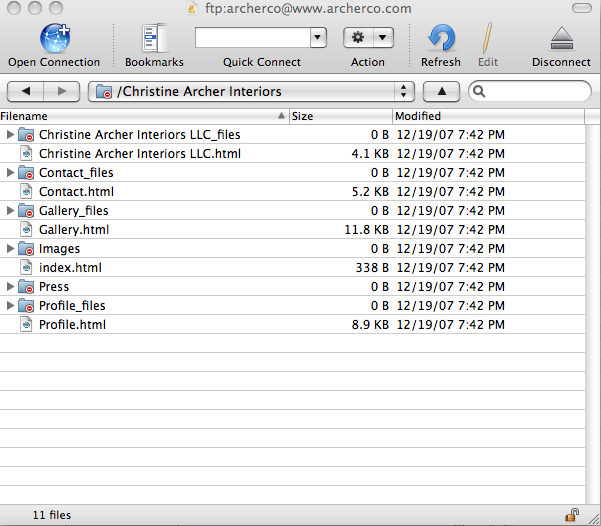Open the Action menu arrow

pyautogui.click(x=383, y=38)
